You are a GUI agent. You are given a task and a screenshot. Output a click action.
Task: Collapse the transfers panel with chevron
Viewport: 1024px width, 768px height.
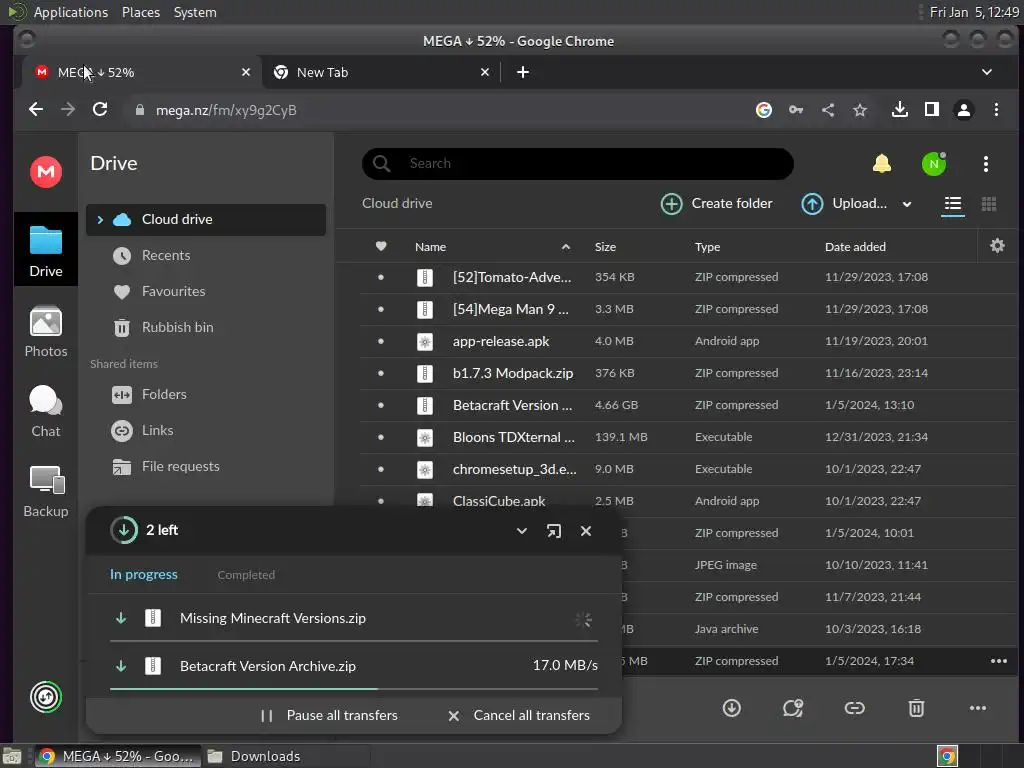(522, 531)
